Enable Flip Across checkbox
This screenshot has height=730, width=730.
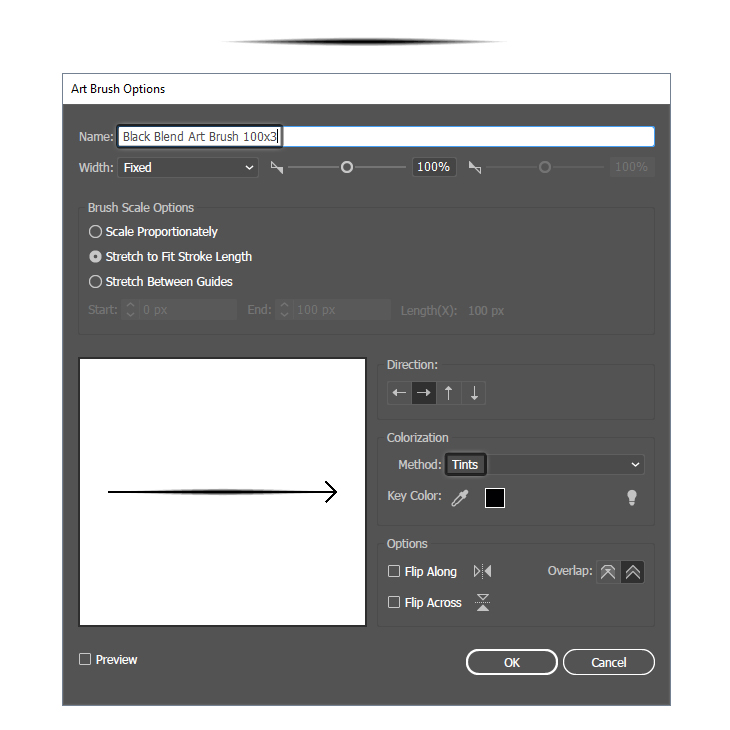394,602
